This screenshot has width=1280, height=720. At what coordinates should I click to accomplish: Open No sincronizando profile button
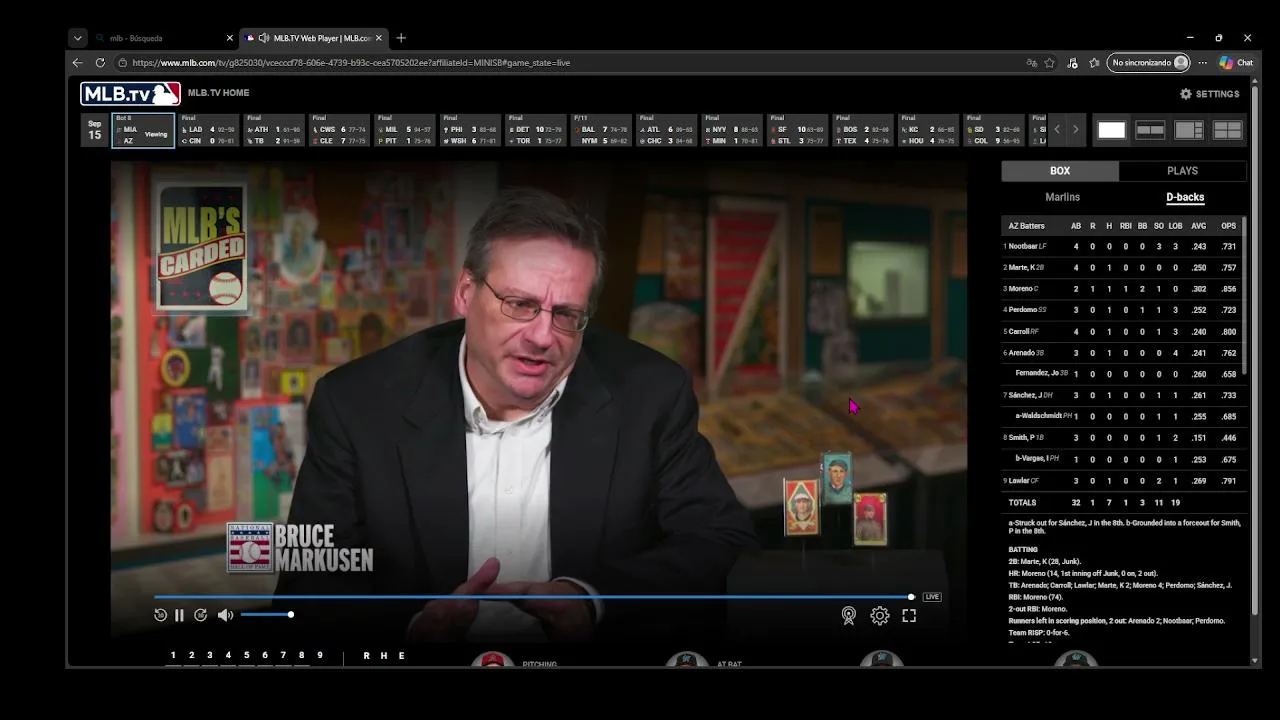(x=1150, y=62)
